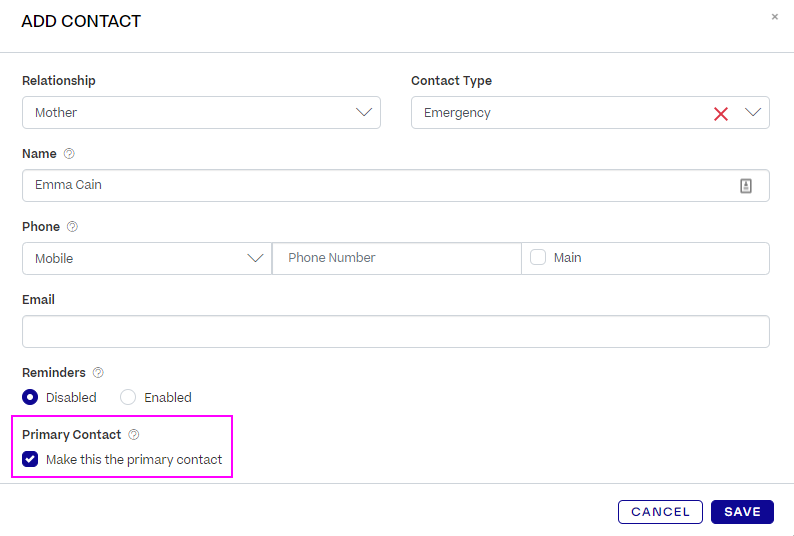
Task: Select the Enabled reminders radio button
Action: [x=128, y=397]
